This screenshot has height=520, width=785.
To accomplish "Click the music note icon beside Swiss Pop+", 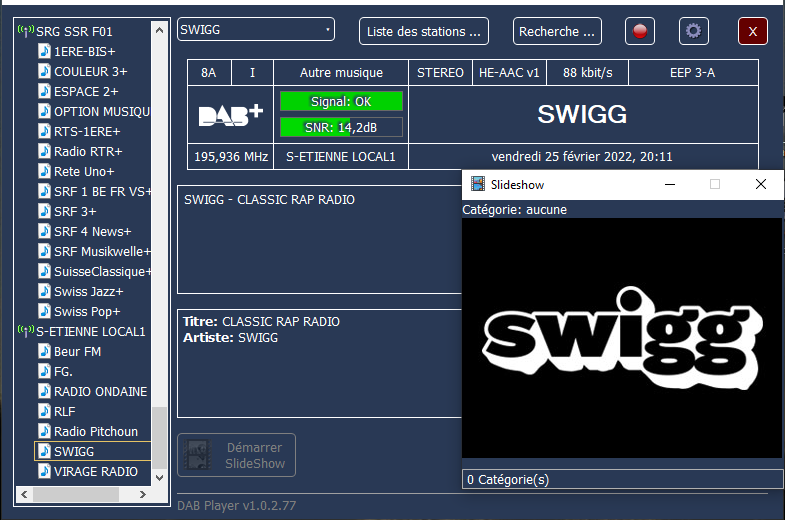I will [45, 311].
